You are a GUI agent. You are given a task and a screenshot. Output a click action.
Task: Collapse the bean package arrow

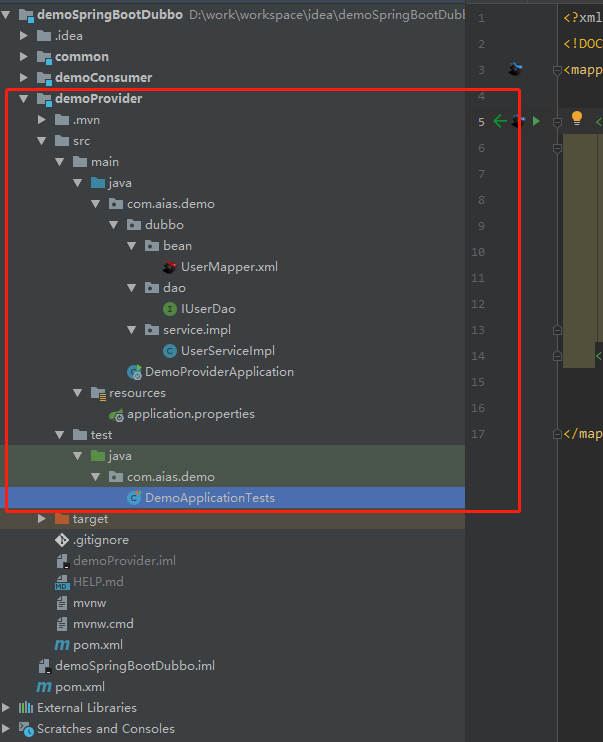coord(132,246)
